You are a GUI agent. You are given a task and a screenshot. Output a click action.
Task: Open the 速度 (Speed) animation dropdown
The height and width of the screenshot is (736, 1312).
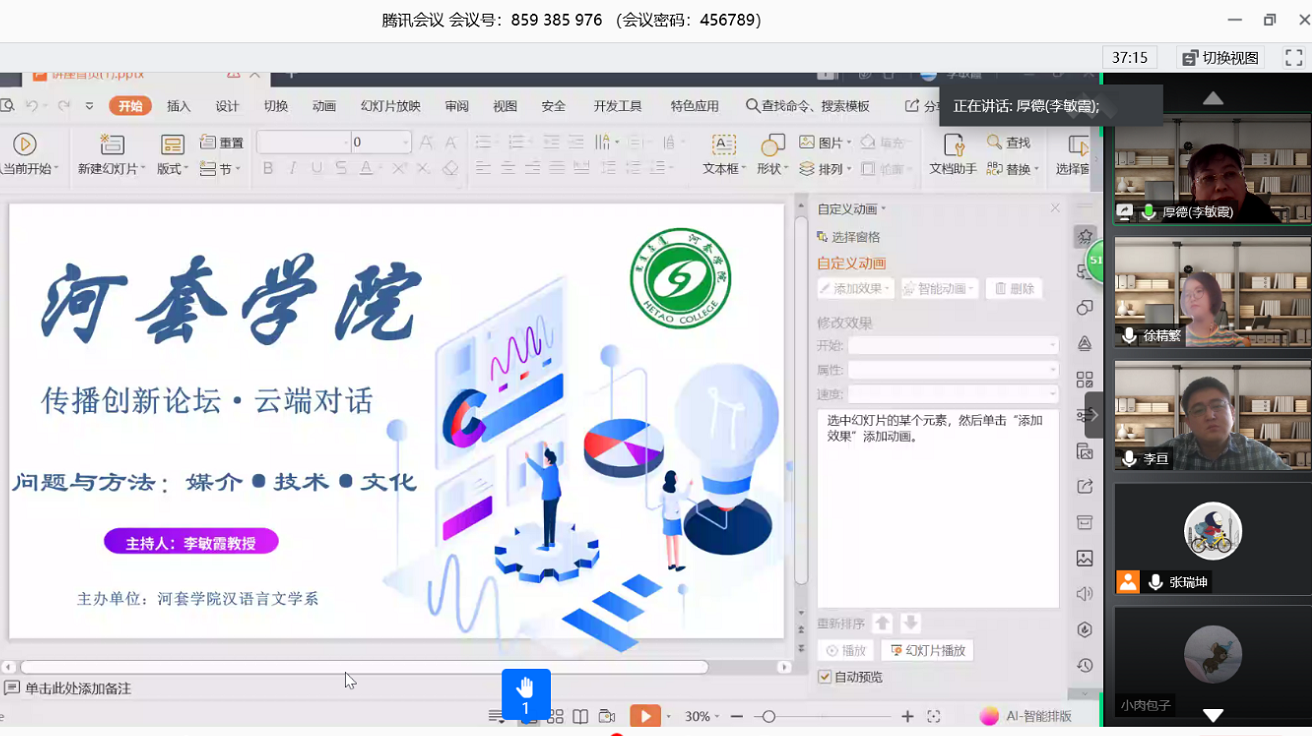[953, 394]
